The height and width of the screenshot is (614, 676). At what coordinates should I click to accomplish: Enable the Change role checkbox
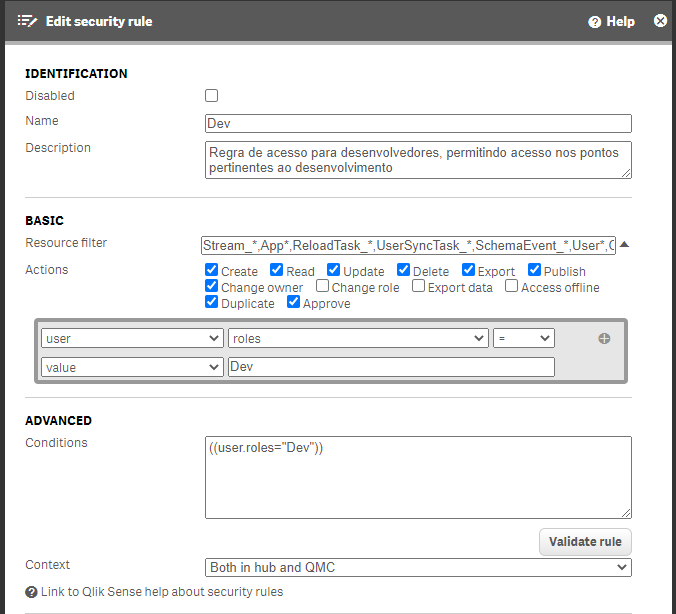323,287
